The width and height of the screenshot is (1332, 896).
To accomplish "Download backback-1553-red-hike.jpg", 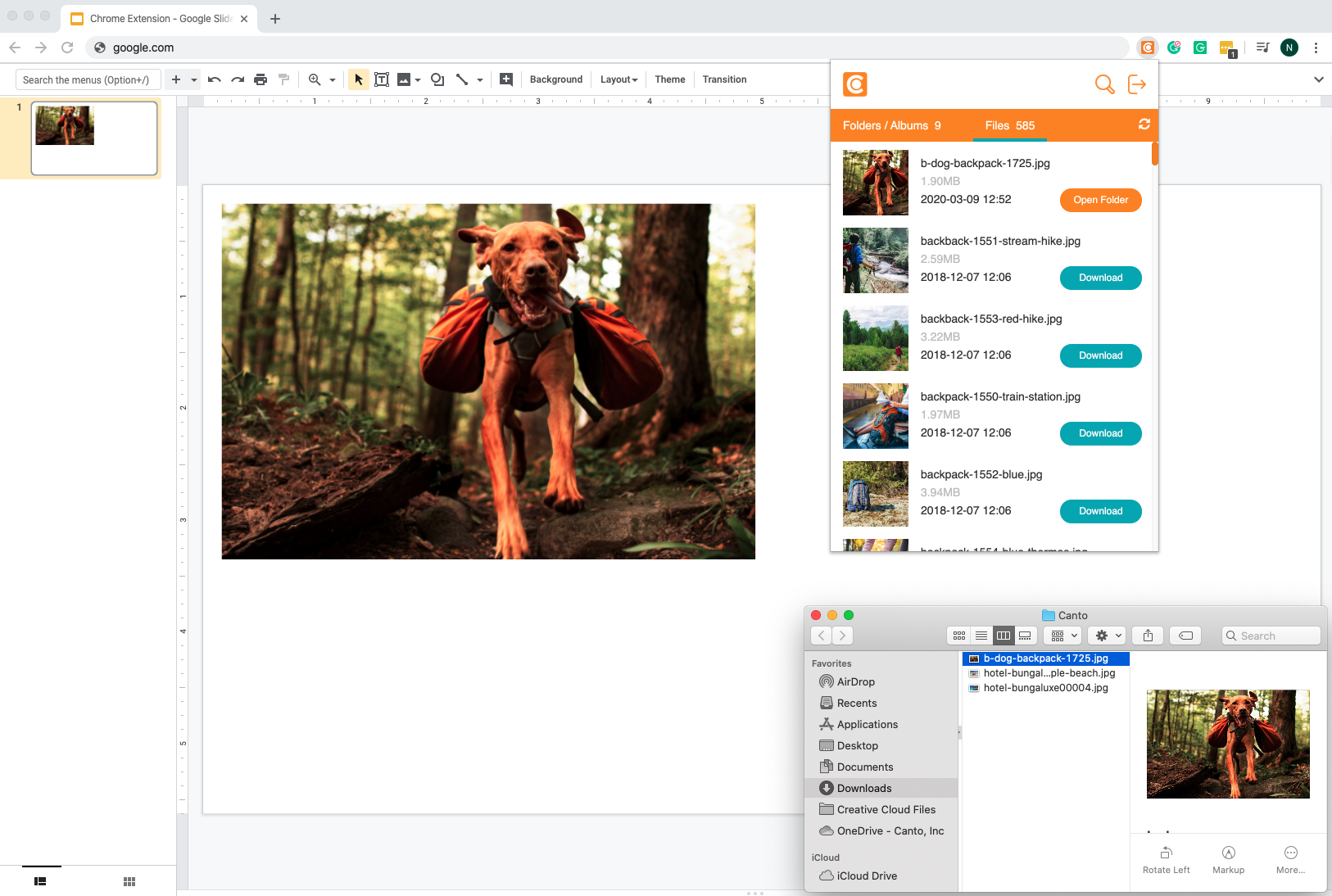I will coord(1101,355).
